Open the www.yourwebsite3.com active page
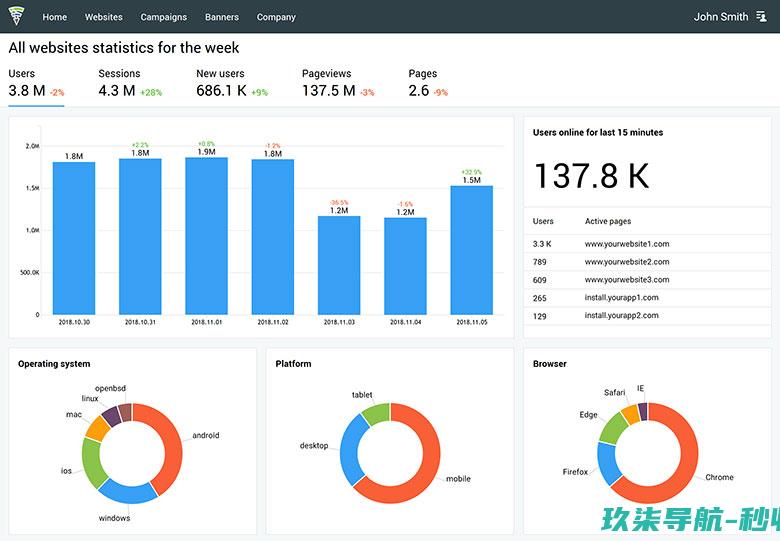 pos(627,280)
